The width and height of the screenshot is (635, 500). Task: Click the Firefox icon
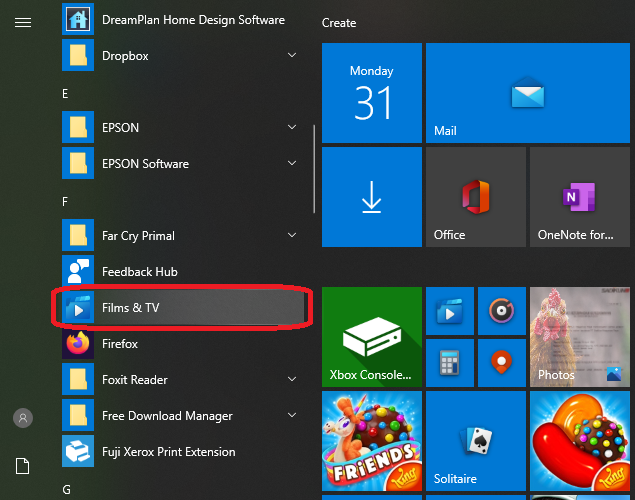[78, 343]
